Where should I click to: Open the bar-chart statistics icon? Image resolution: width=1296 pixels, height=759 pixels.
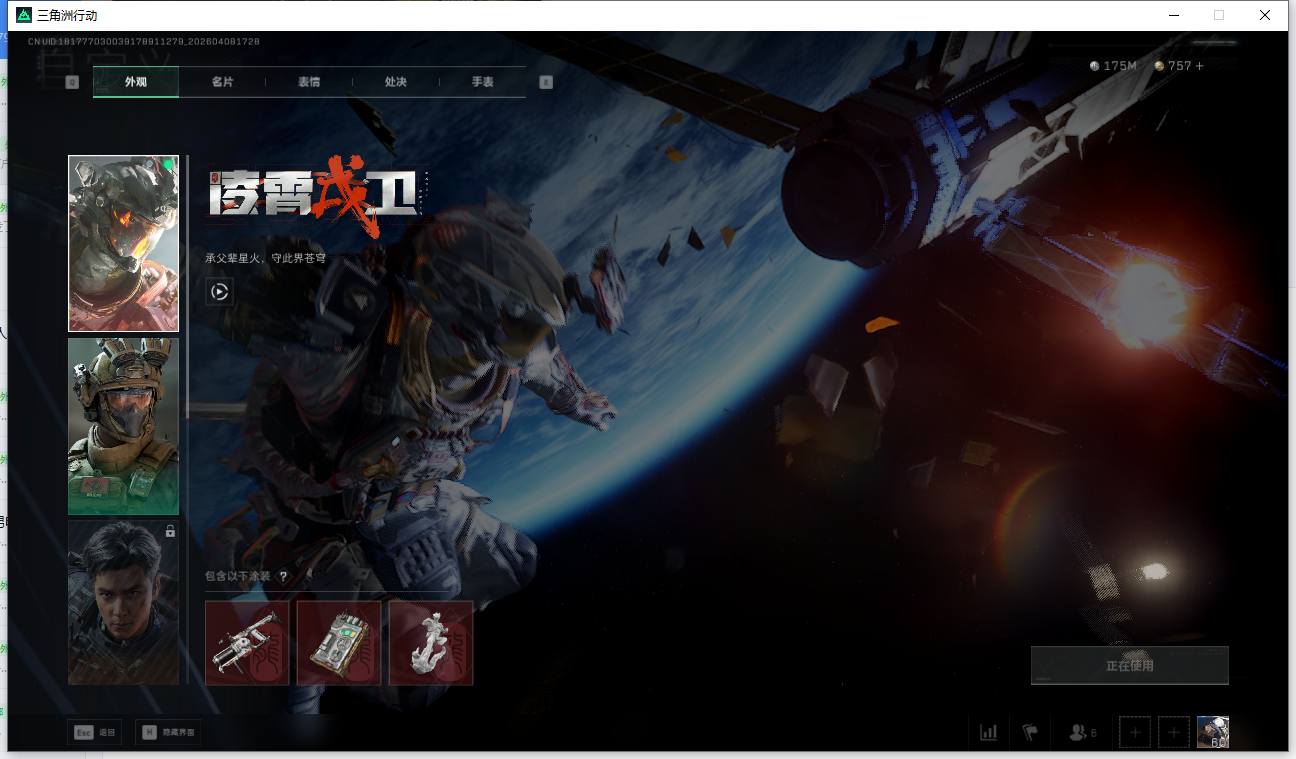(989, 733)
